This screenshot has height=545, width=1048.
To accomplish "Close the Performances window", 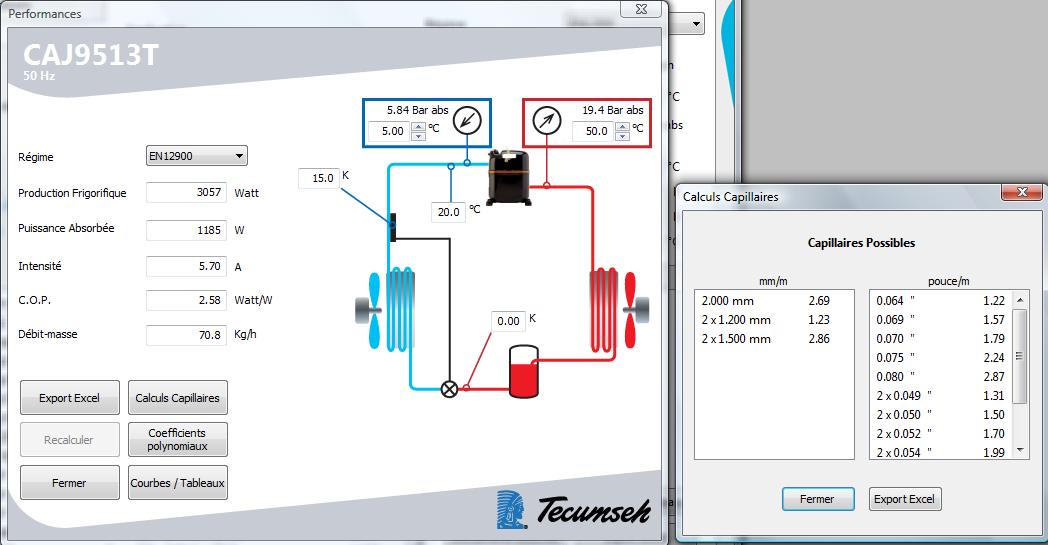I will [x=641, y=9].
